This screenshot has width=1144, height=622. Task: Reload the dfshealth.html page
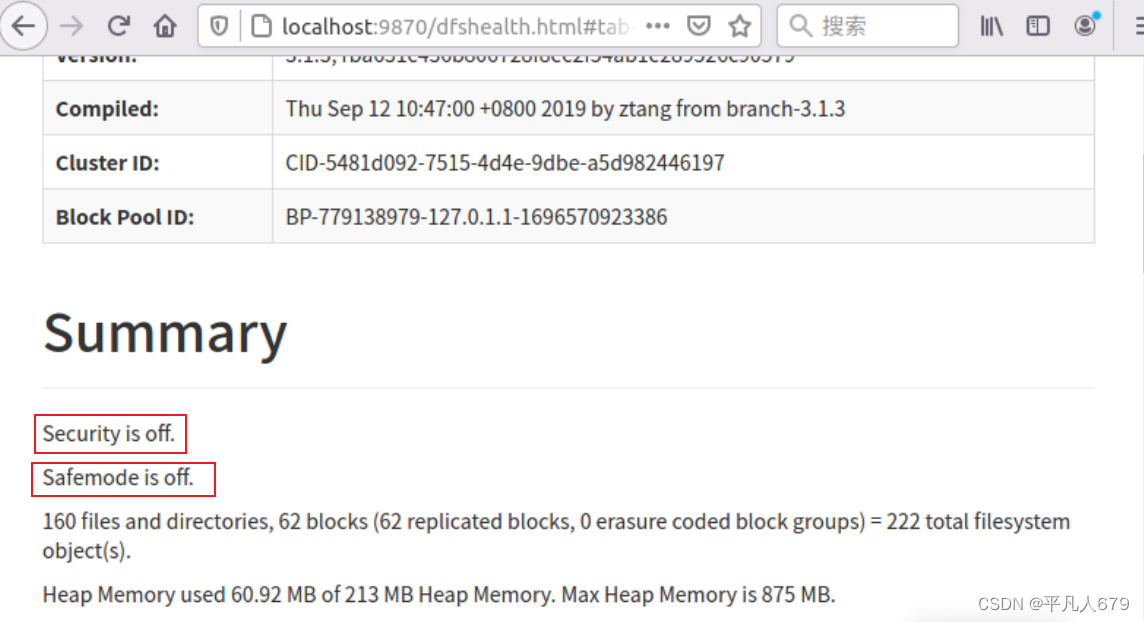(118, 26)
